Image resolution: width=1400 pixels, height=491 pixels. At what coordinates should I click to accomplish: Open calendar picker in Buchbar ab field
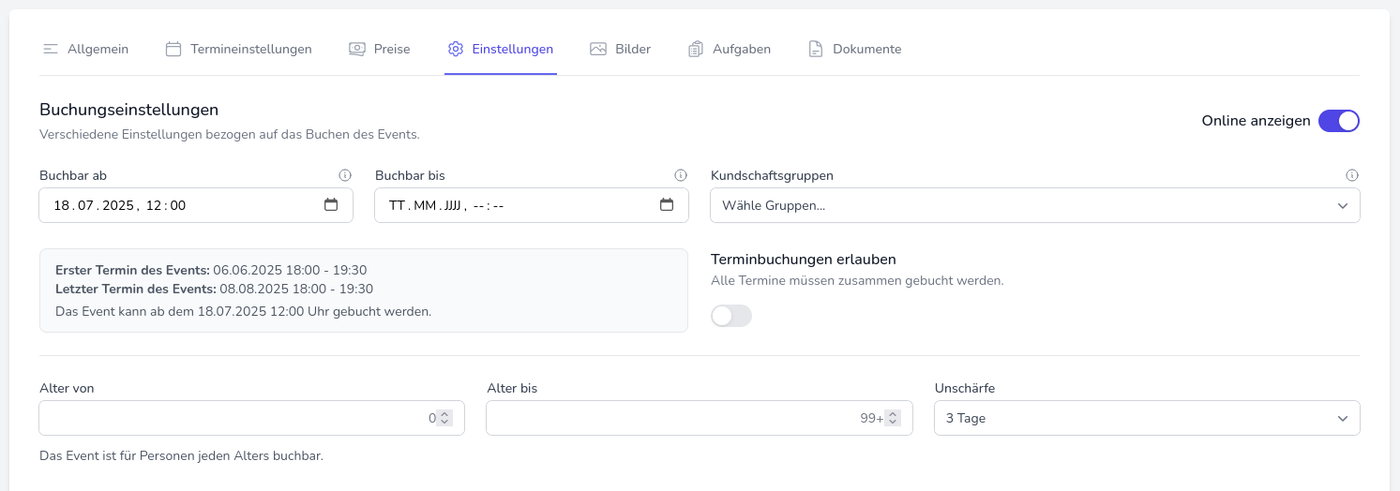tap(331, 205)
